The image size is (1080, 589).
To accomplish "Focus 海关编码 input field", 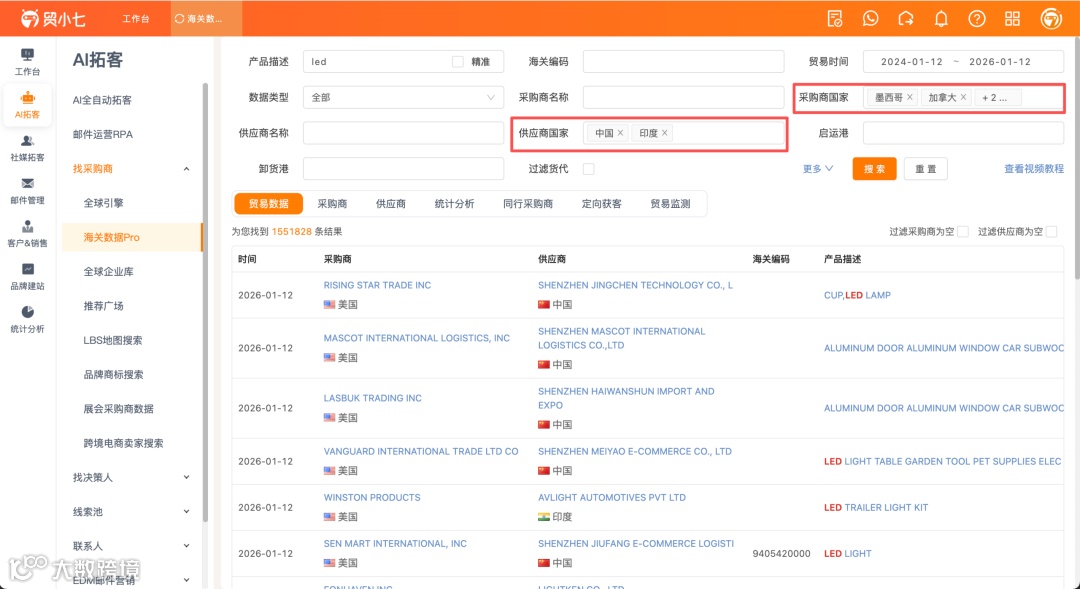I will click(x=683, y=61).
